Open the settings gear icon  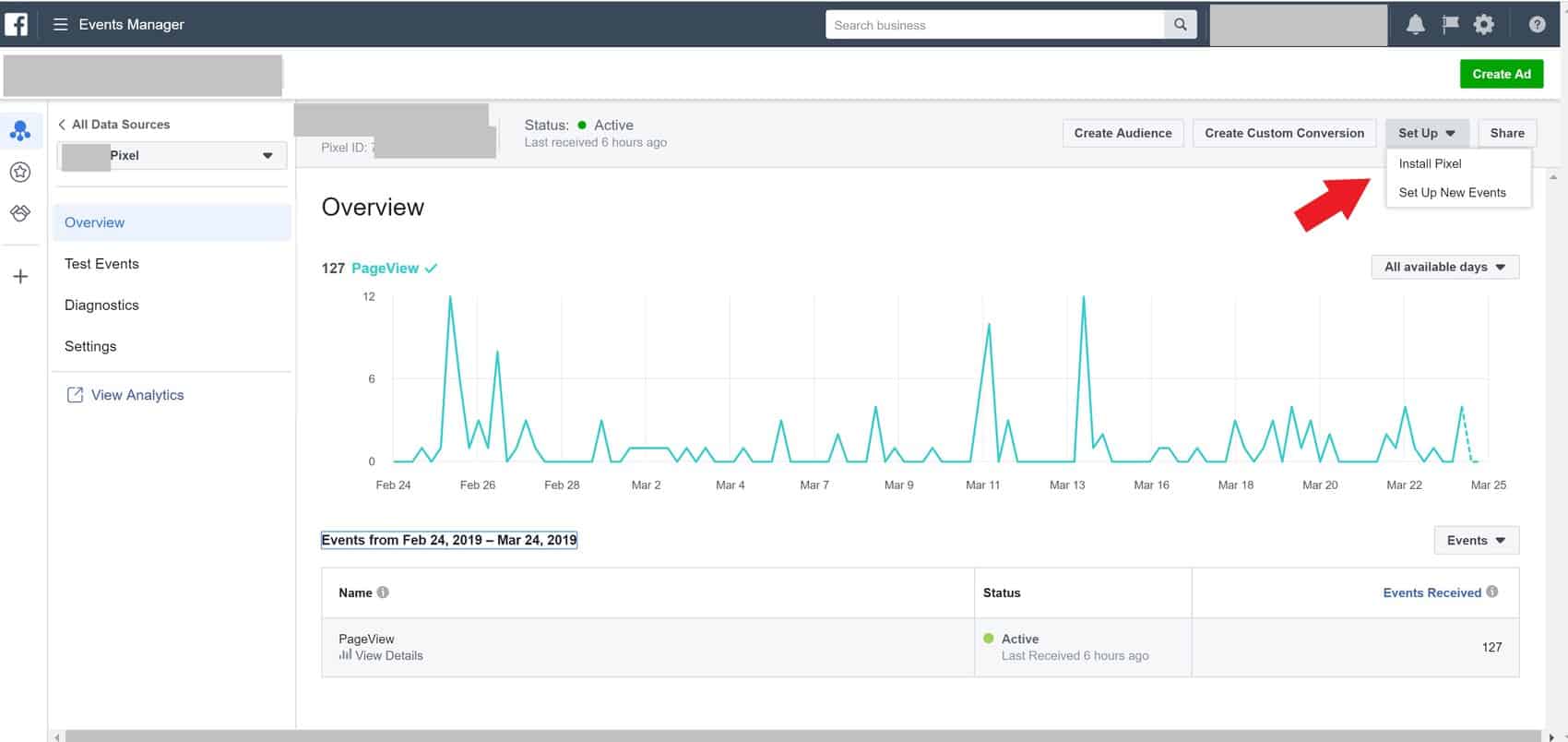pyautogui.click(x=1483, y=25)
